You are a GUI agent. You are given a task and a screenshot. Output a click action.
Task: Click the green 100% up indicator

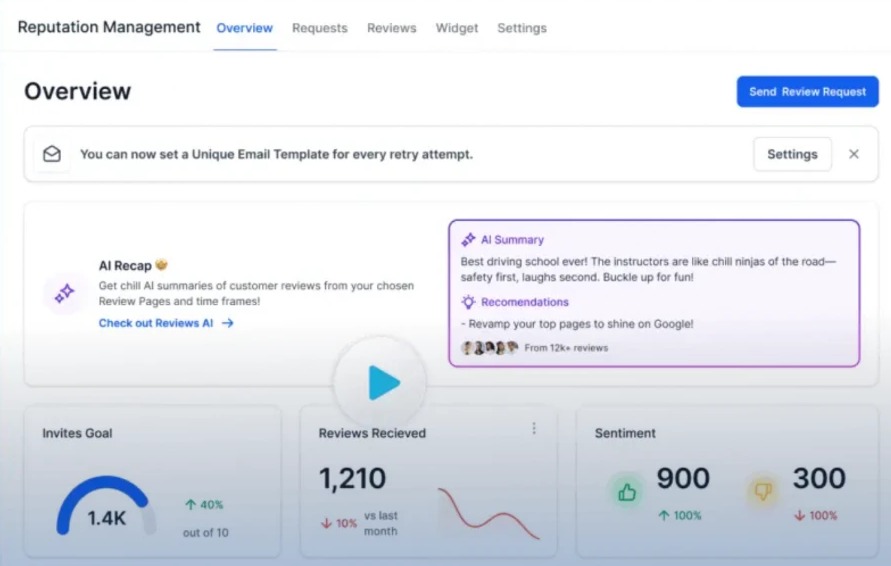pyautogui.click(x=680, y=515)
